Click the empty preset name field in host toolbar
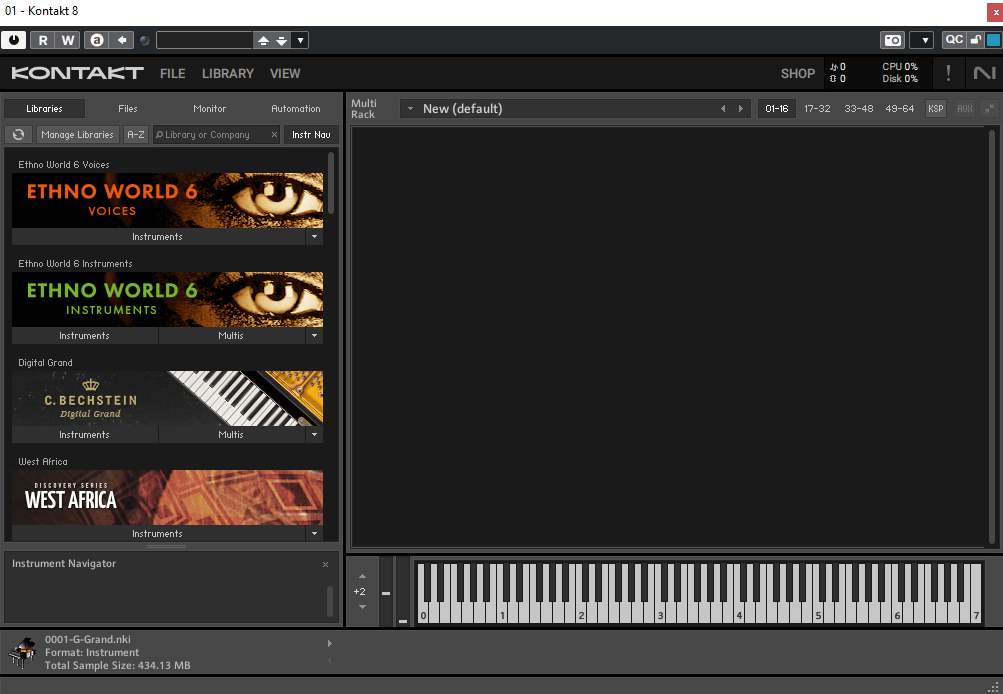This screenshot has width=1003, height=694. click(205, 40)
